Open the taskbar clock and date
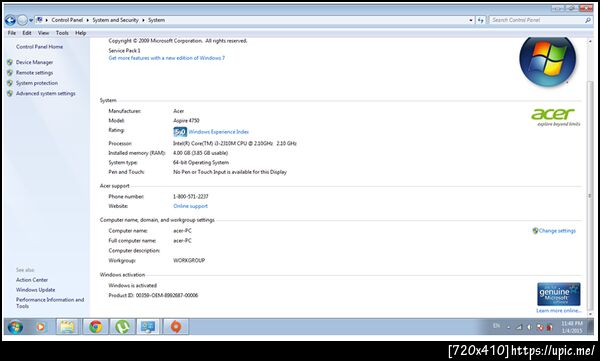The width and height of the screenshot is (600, 361). [572, 327]
